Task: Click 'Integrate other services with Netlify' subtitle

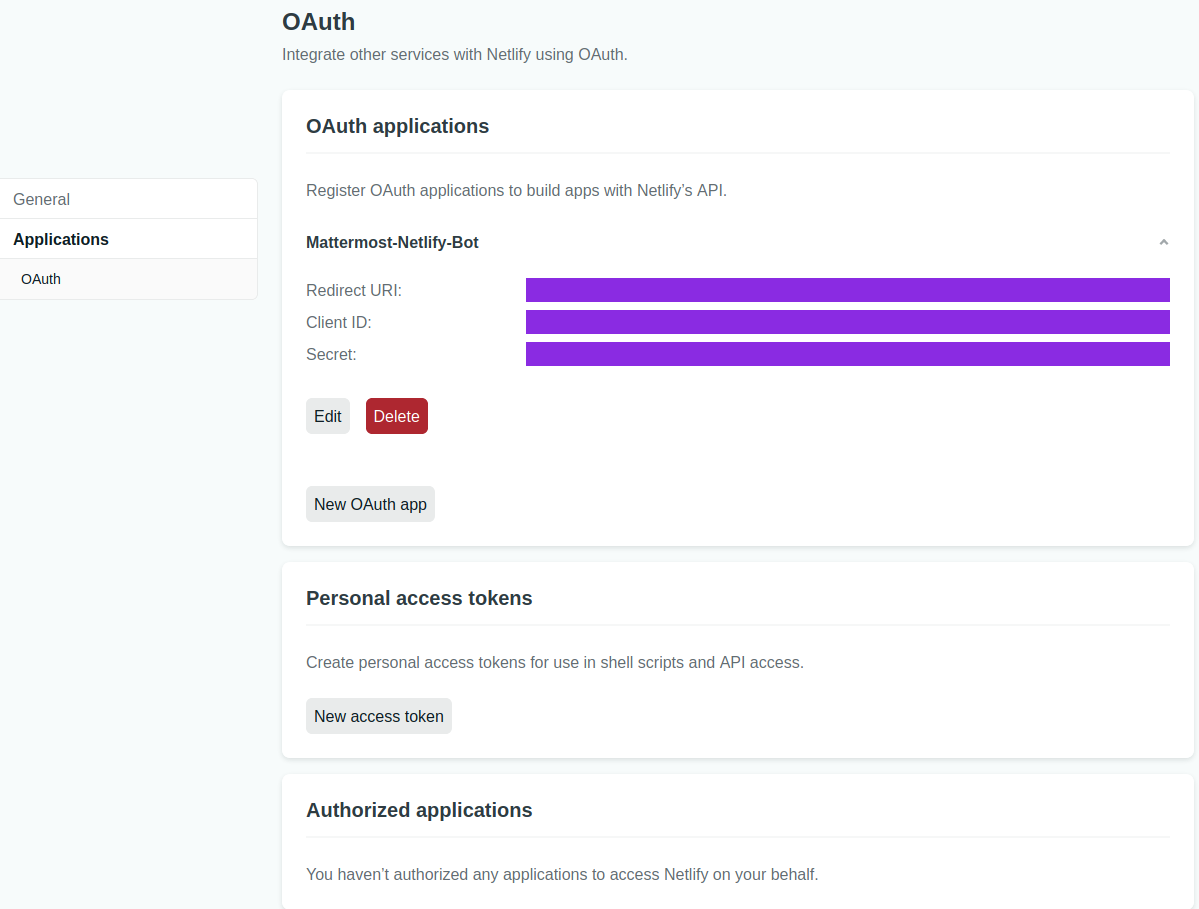Action: [455, 54]
